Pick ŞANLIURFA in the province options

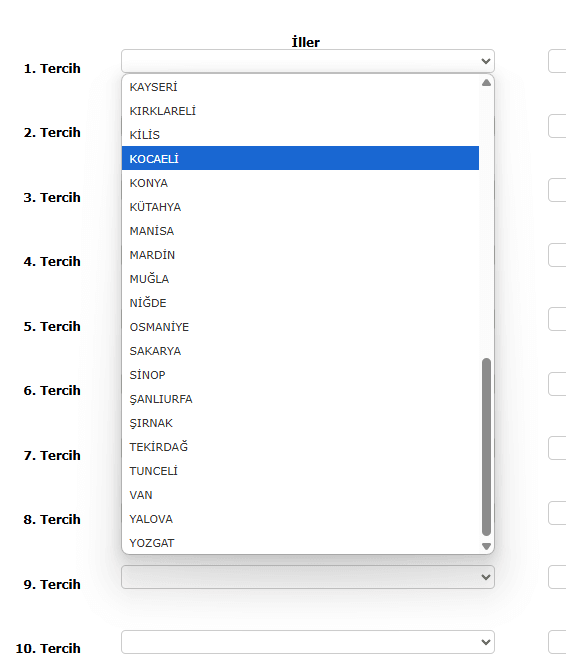click(300, 399)
